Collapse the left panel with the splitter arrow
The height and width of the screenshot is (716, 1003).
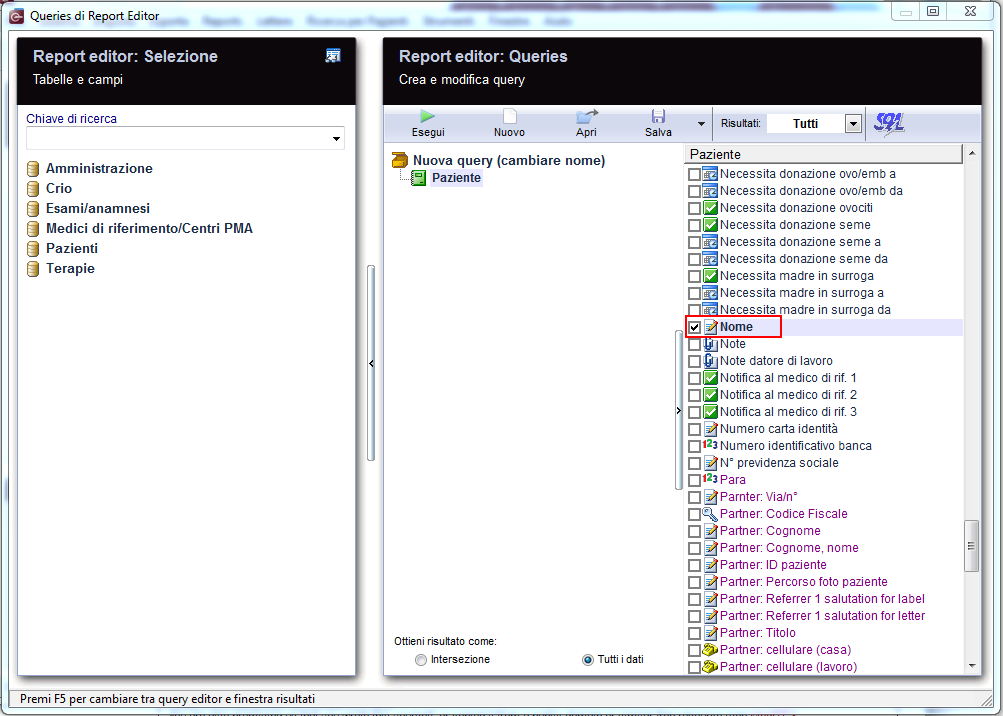tap(371, 363)
